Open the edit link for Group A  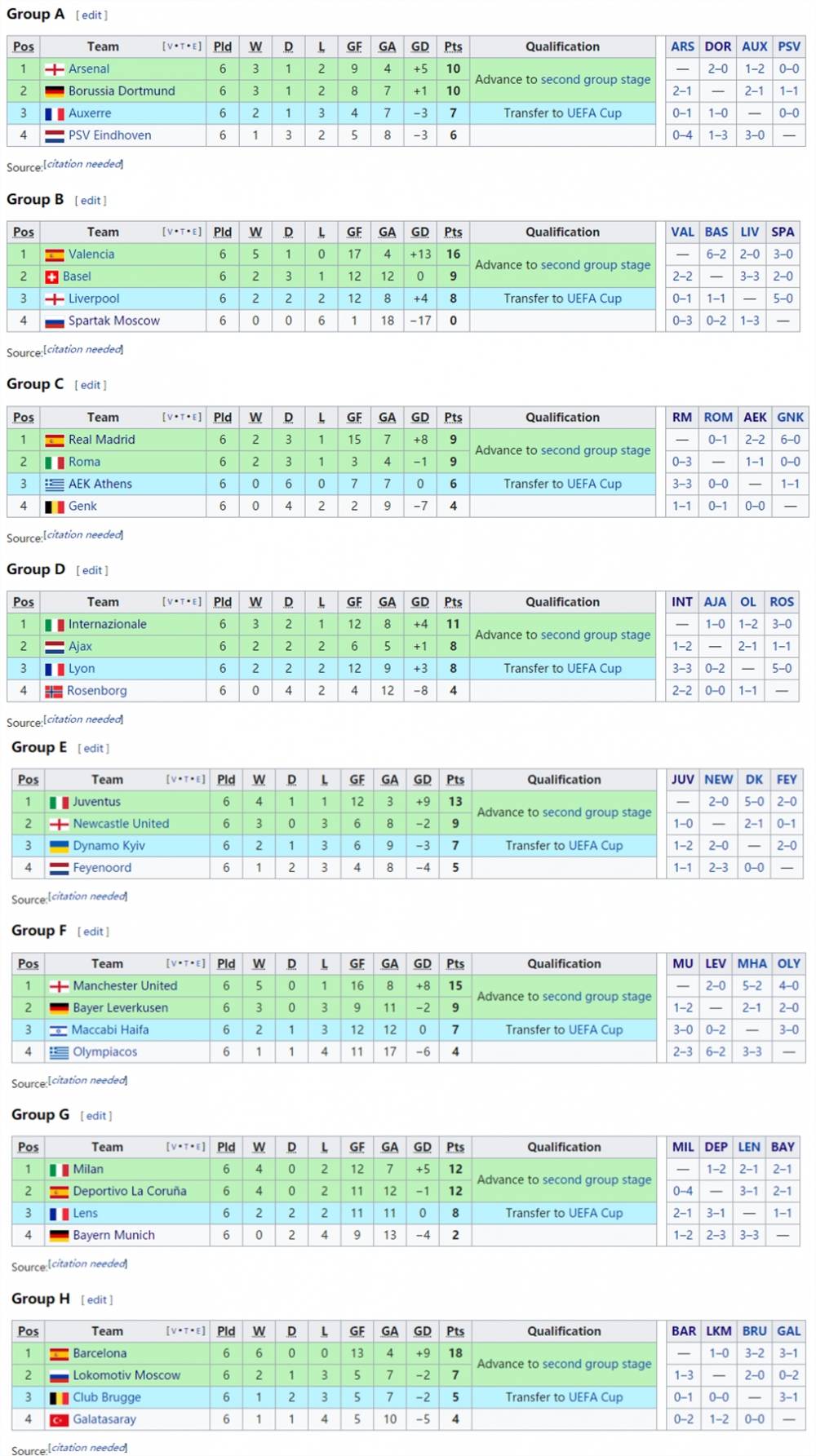(91, 15)
